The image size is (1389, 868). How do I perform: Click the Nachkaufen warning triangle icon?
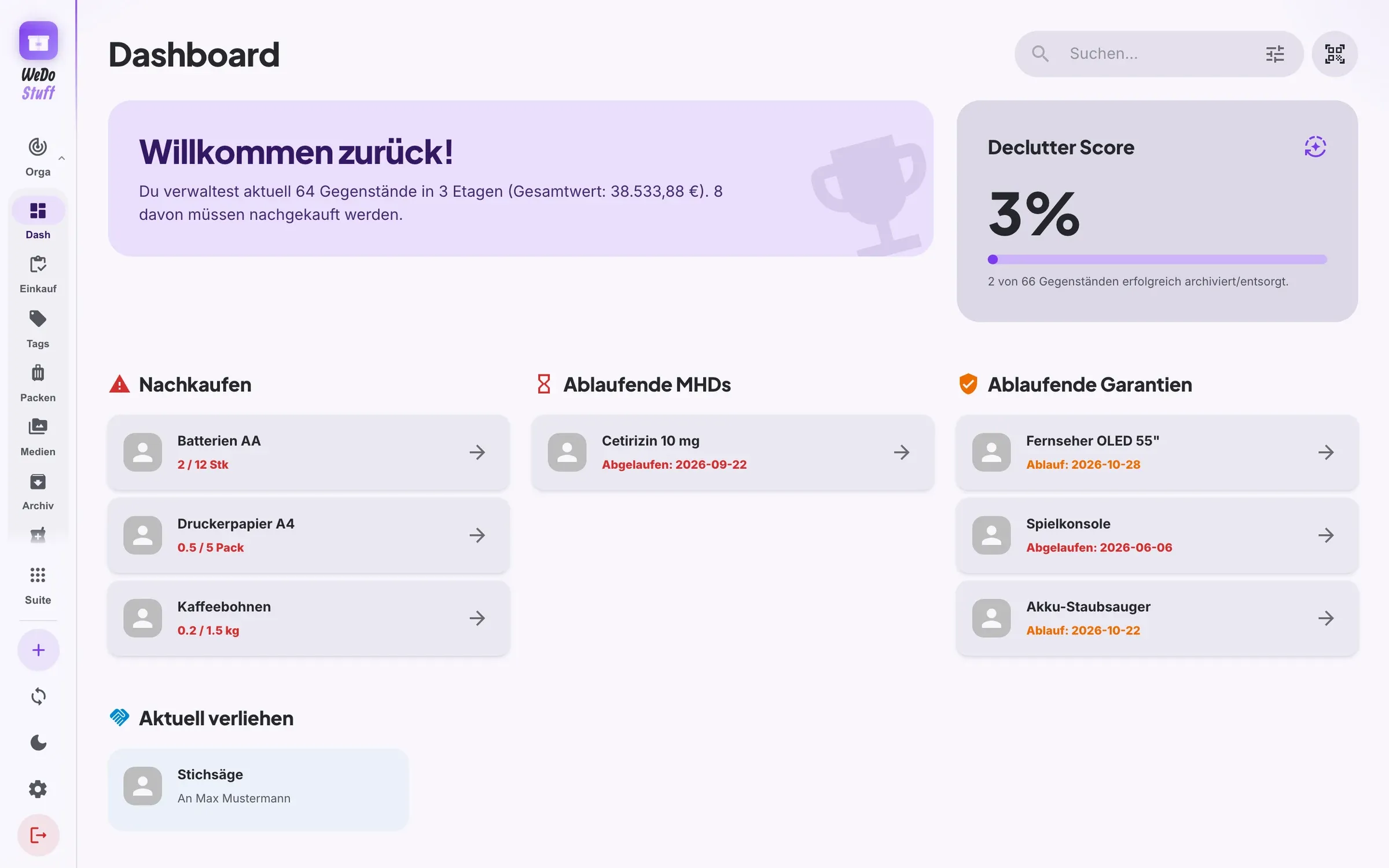pyautogui.click(x=119, y=384)
